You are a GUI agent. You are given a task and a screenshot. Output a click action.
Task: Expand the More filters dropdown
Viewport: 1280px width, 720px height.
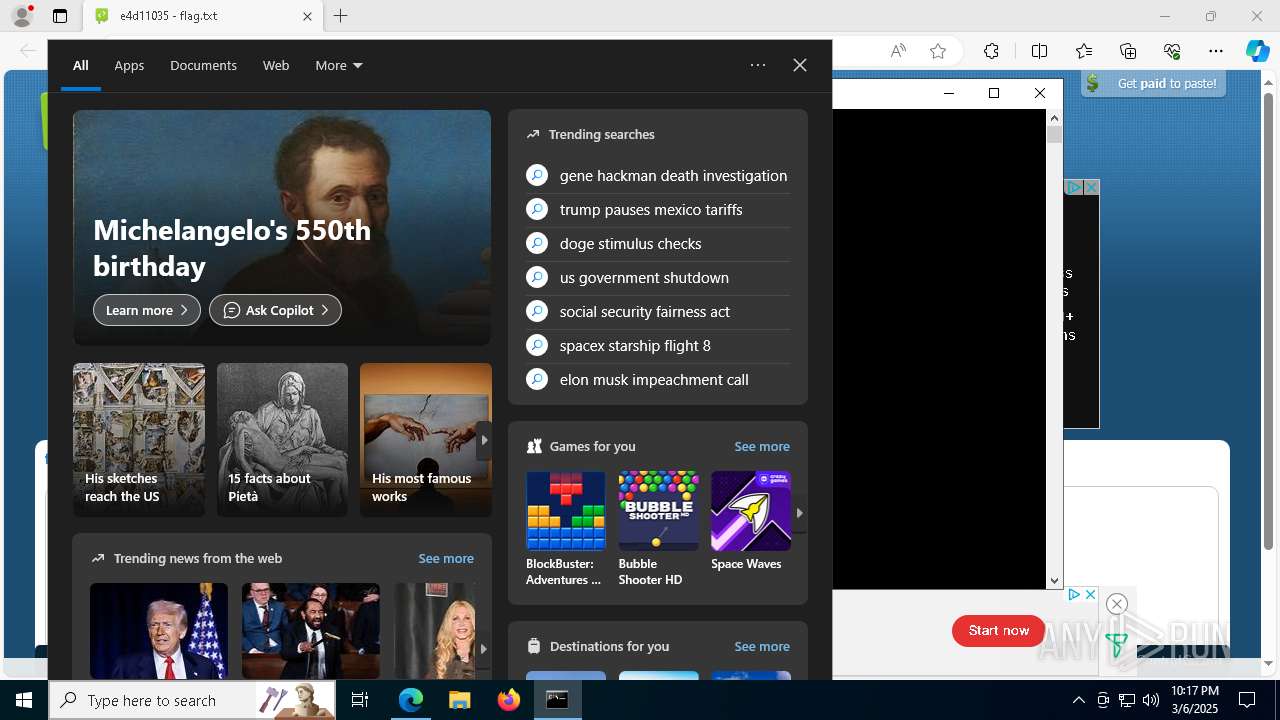[x=339, y=65]
